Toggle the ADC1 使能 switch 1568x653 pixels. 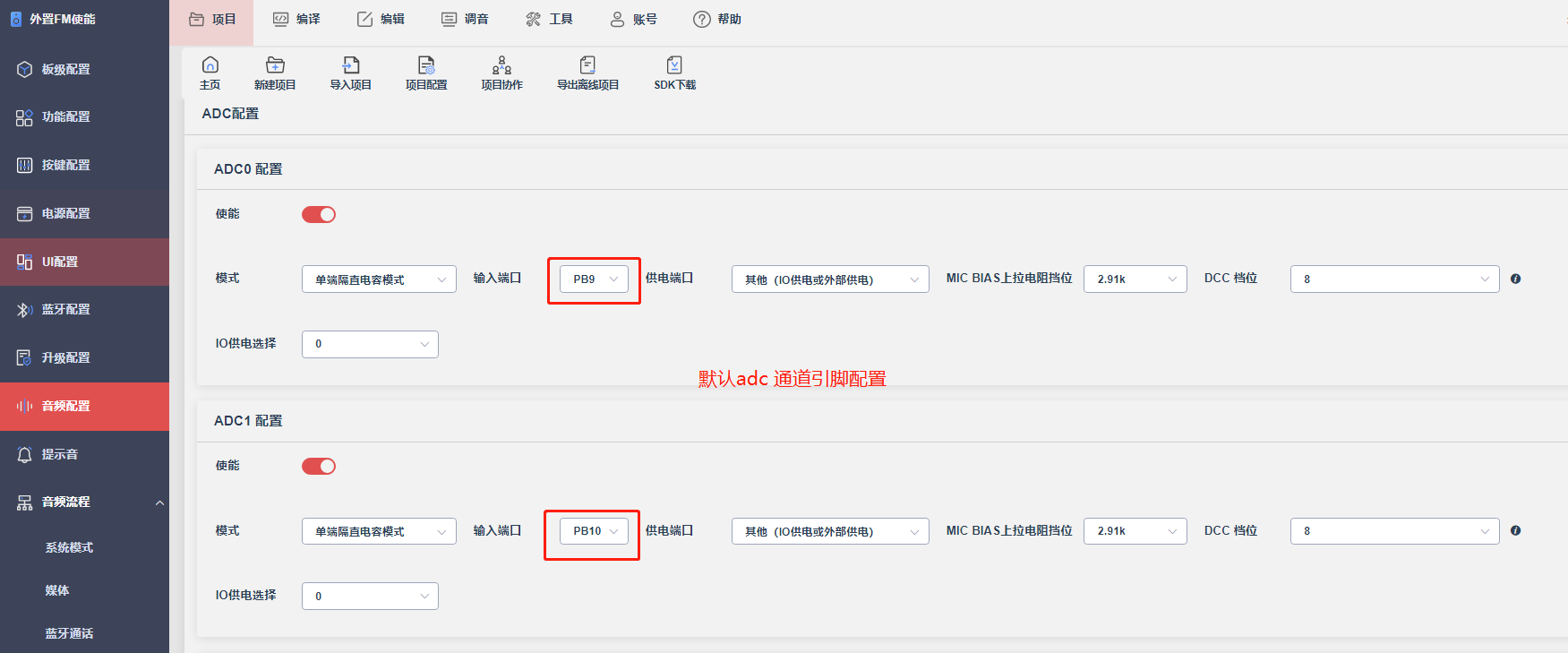[319, 466]
